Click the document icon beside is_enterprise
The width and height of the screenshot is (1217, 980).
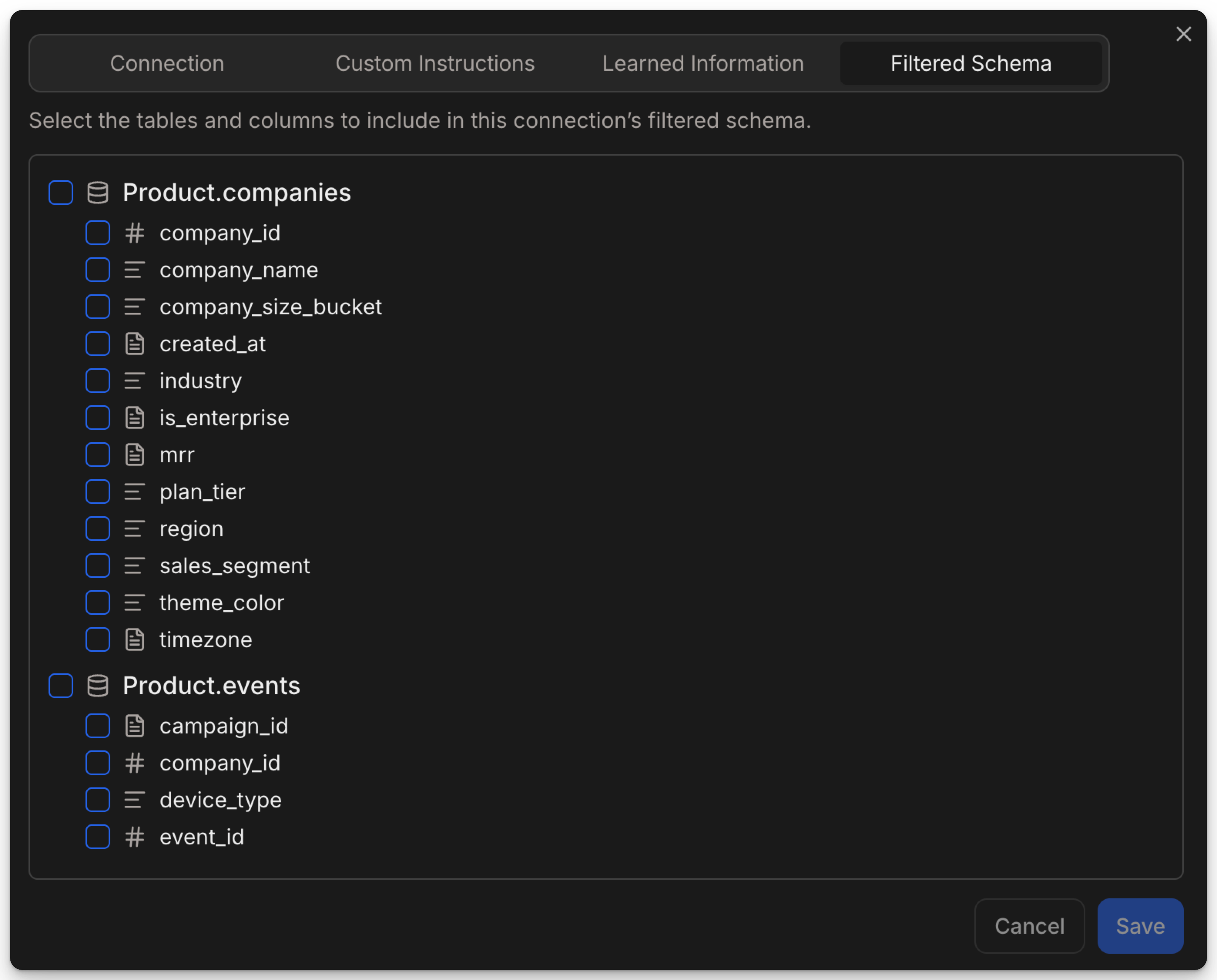(x=134, y=418)
